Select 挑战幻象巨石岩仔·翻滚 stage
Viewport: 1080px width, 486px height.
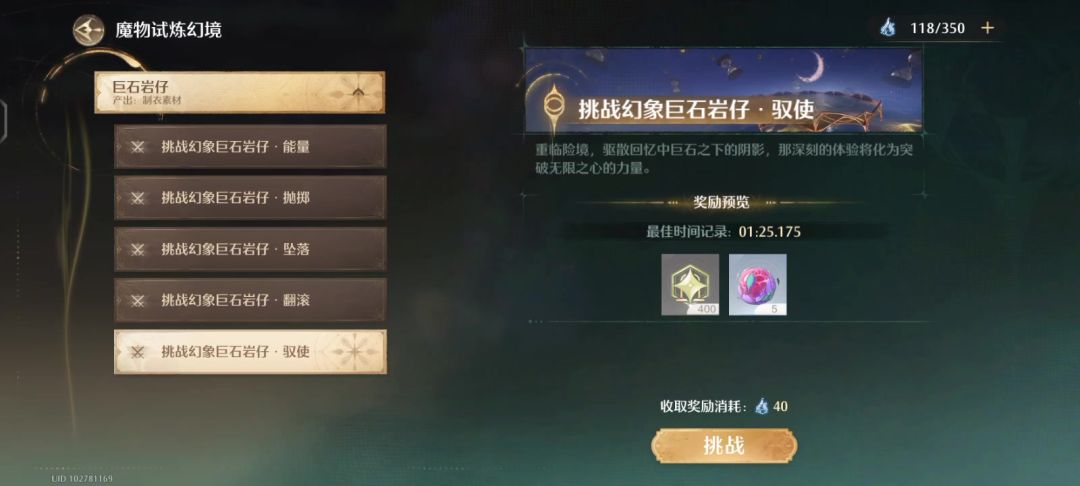[250, 300]
